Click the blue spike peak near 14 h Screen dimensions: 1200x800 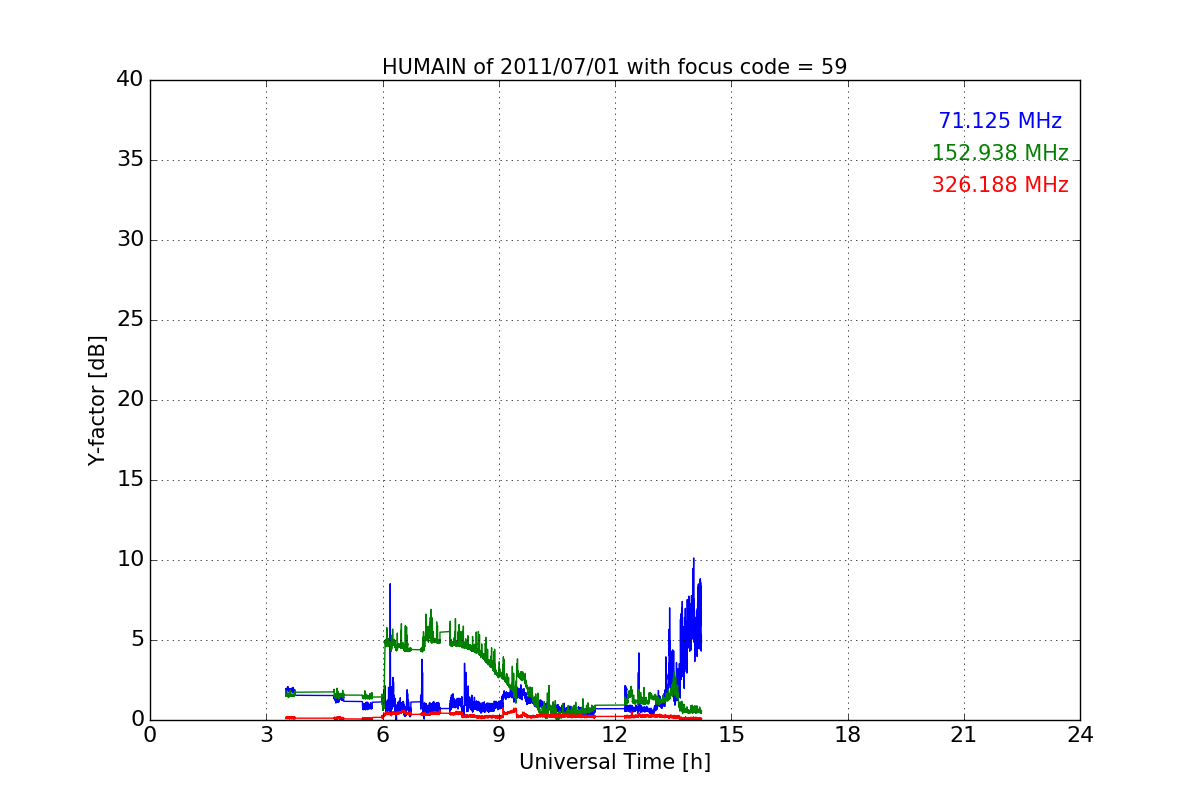point(693,560)
